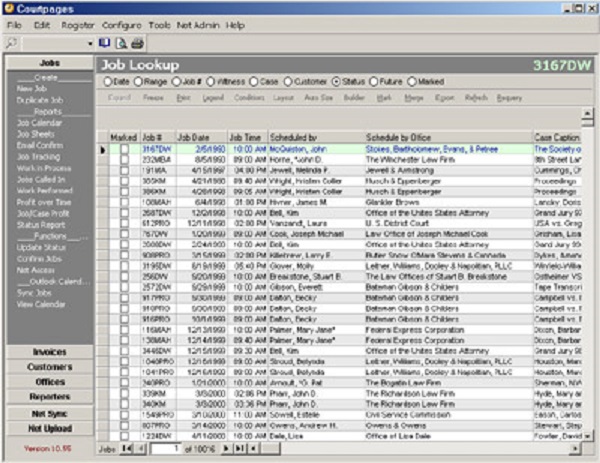Open the Configure menu
Viewport: 600px width, 463px height.
pos(122,26)
